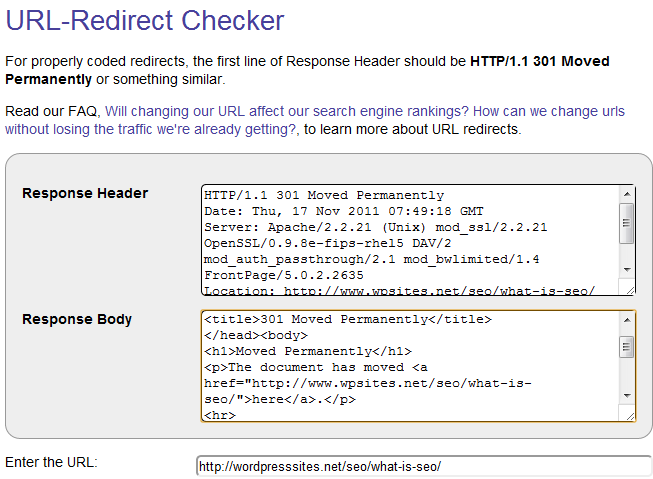Focus the Enter the URL input field
The image size is (653, 479).
424,466
